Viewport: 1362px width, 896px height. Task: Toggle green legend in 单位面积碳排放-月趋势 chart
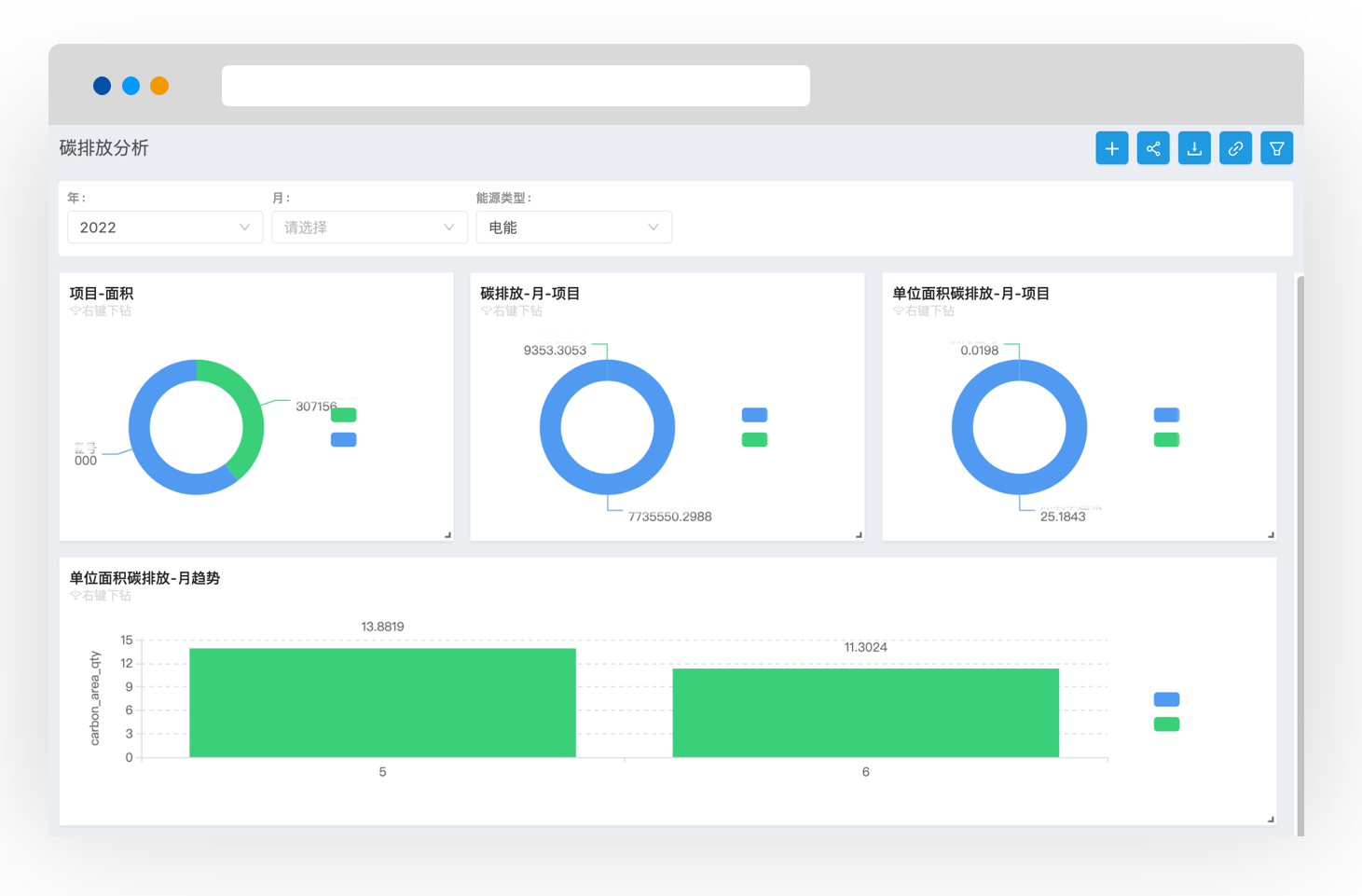point(1166,724)
